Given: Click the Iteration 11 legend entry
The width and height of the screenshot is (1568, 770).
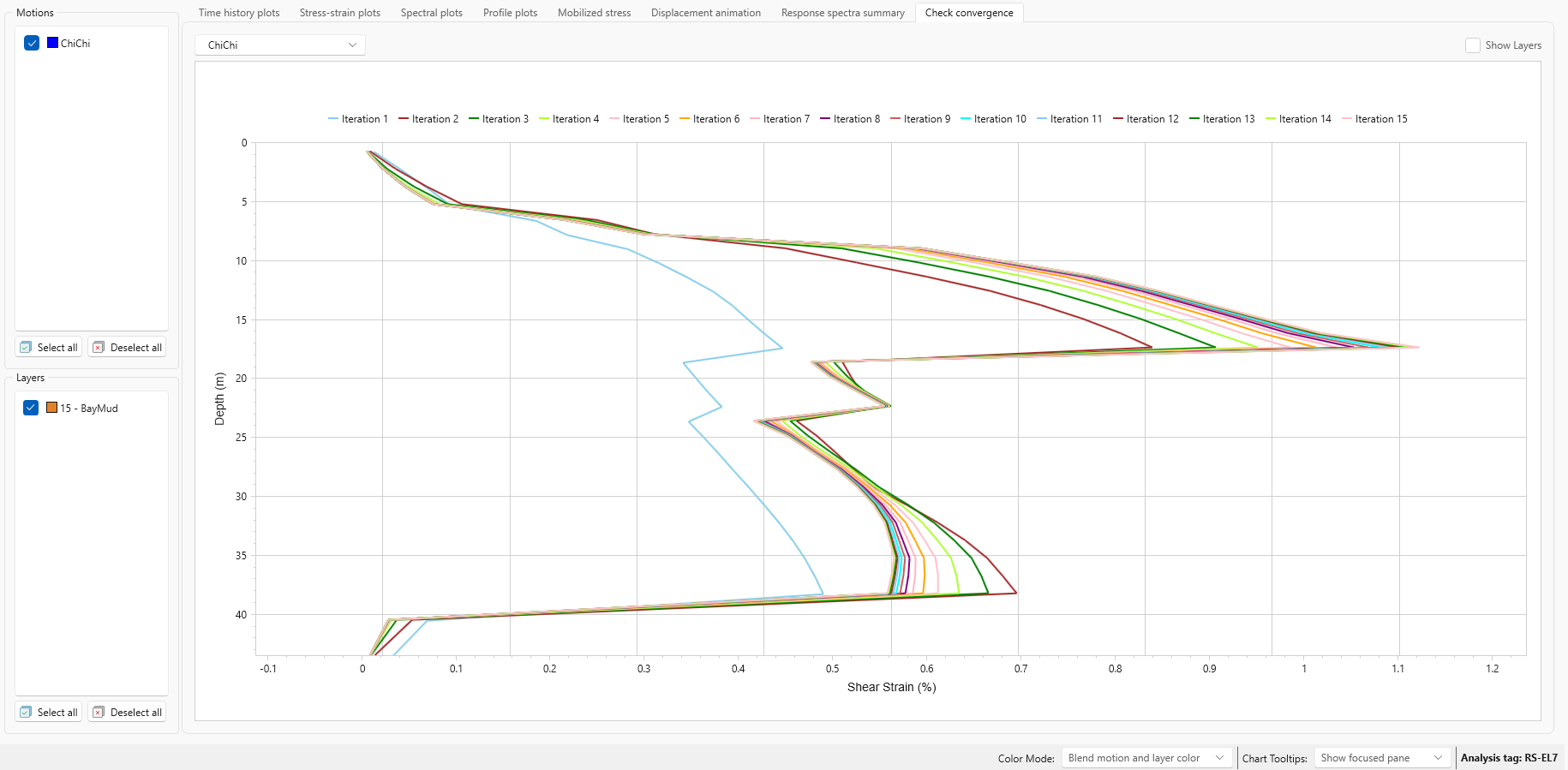Looking at the screenshot, I should pyautogui.click(x=1070, y=119).
